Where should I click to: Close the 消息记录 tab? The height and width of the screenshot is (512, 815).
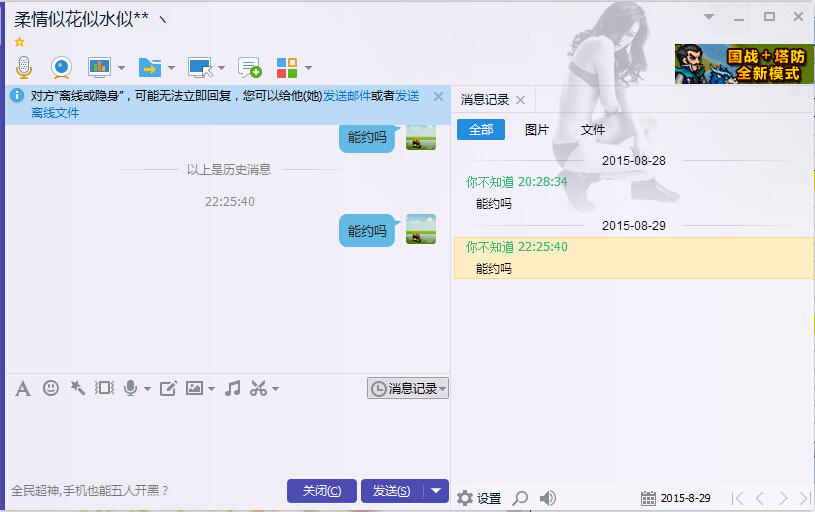pyautogui.click(x=520, y=100)
